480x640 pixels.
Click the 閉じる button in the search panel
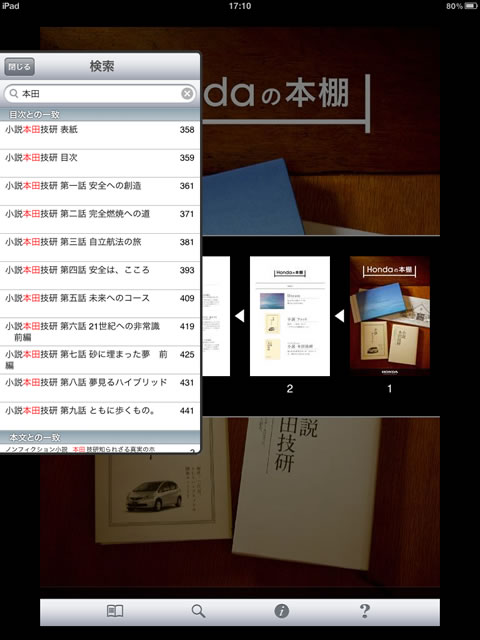[19, 67]
